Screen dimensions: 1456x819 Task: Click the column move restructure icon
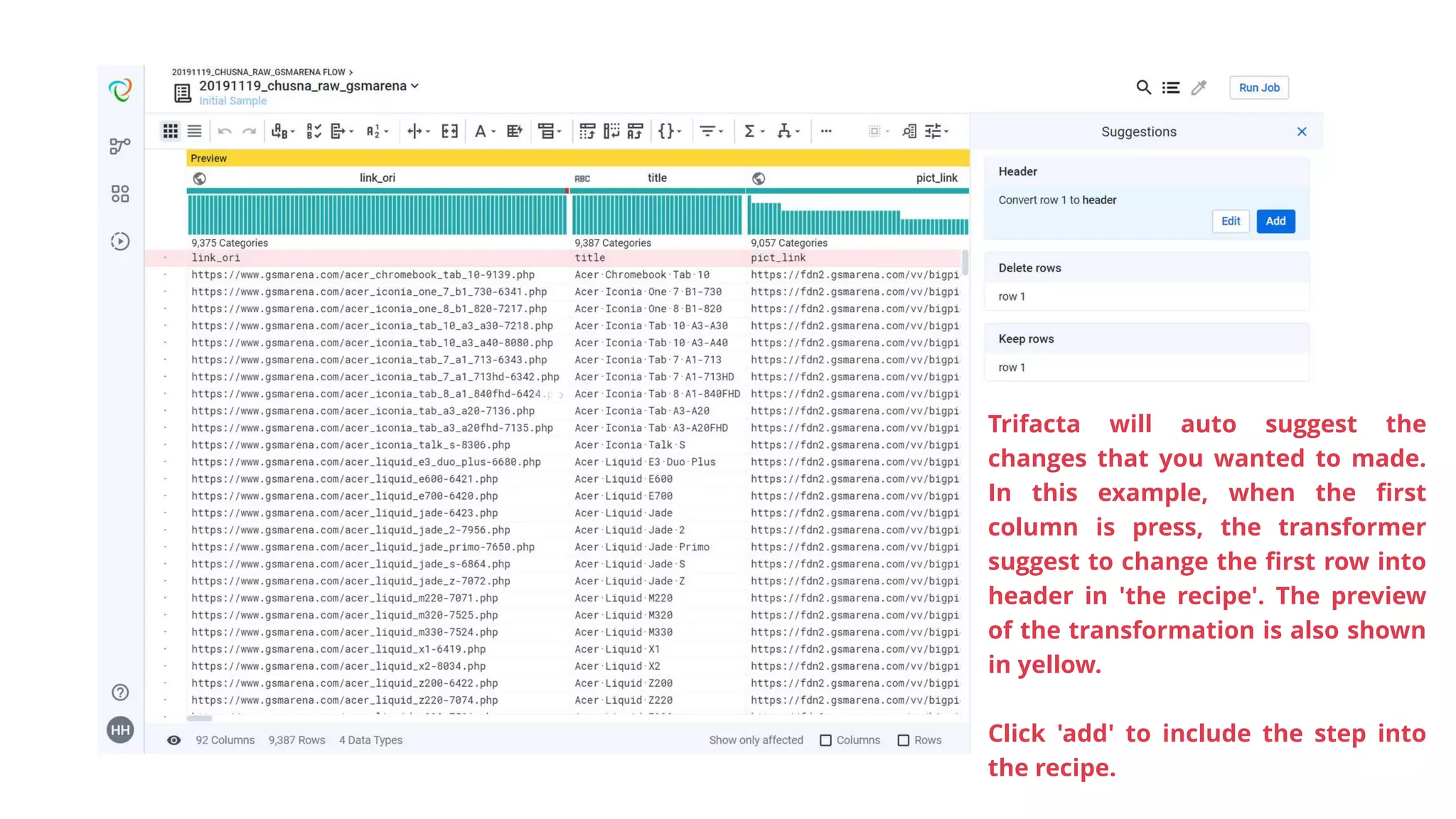(x=611, y=131)
